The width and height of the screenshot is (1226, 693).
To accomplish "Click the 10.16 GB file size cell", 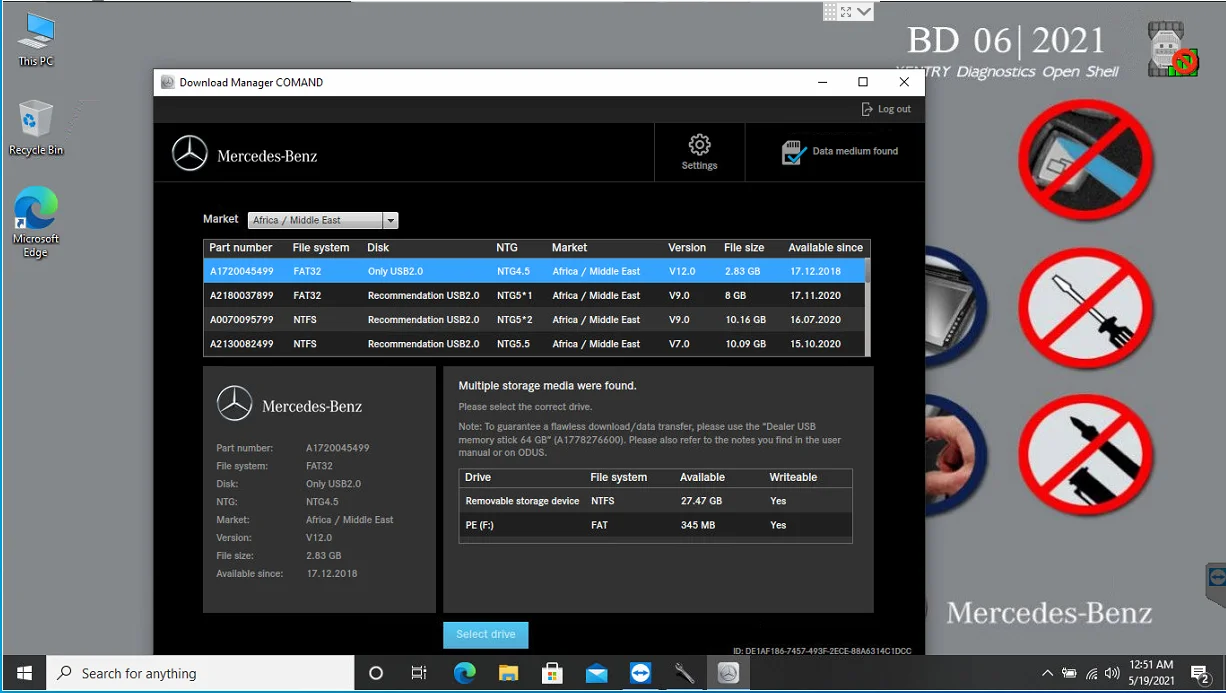I will tap(745, 320).
